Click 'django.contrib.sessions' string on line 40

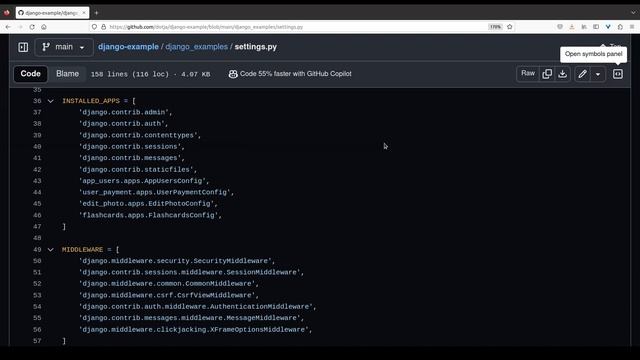coord(130,146)
